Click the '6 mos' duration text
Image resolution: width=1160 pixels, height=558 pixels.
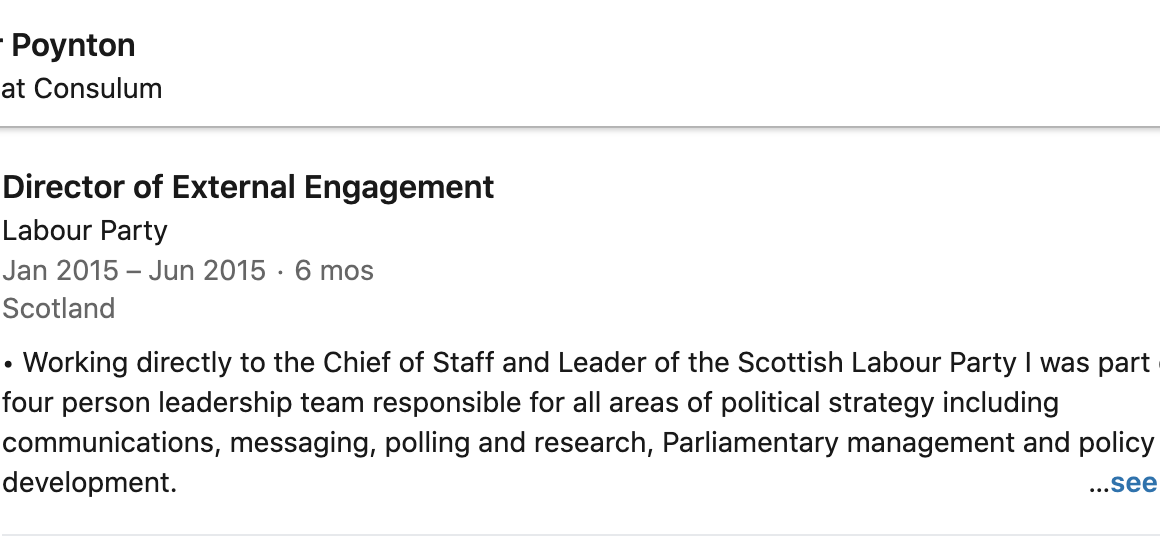point(334,270)
